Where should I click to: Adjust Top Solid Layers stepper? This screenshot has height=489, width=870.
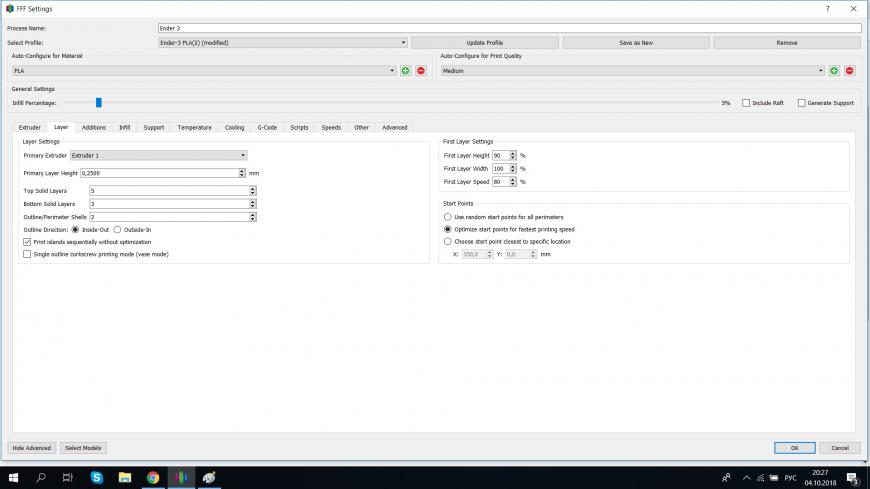[252, 190]
